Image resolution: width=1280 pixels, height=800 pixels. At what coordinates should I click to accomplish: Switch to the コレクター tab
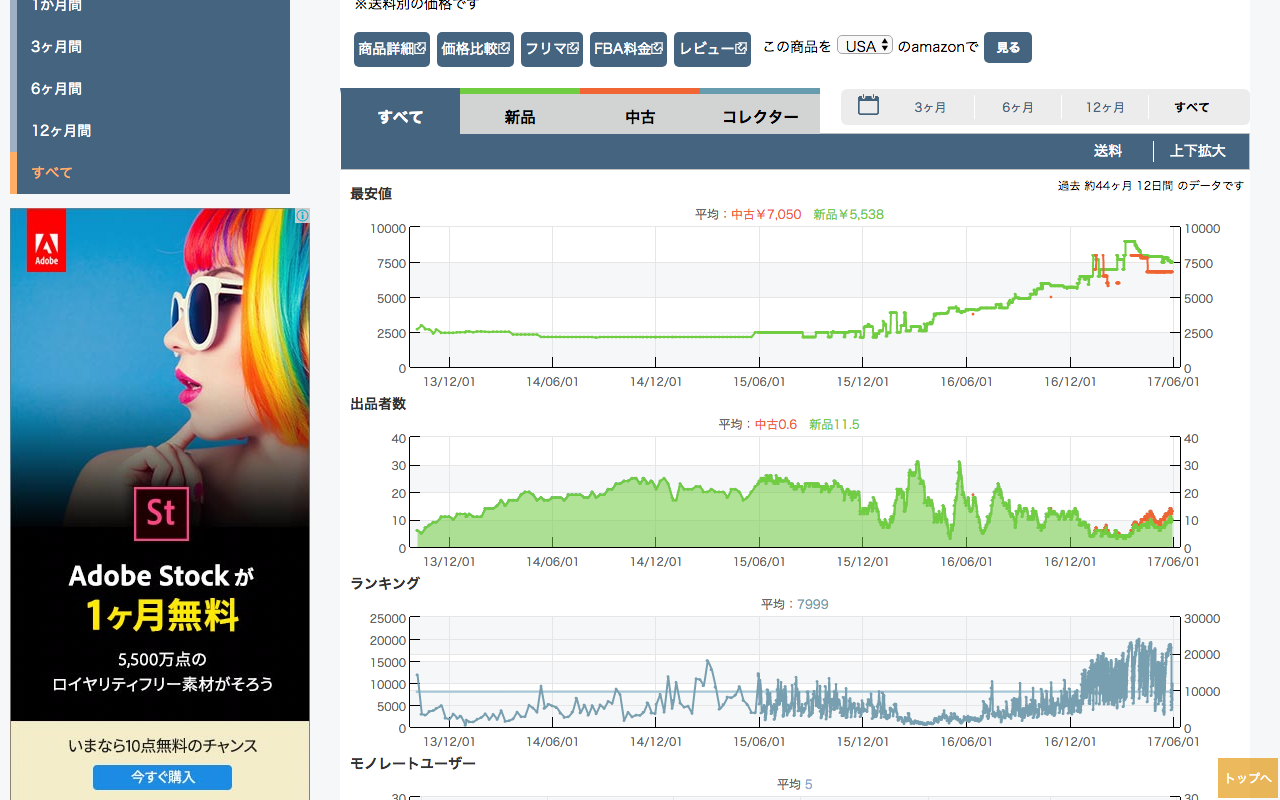point(760,117)
